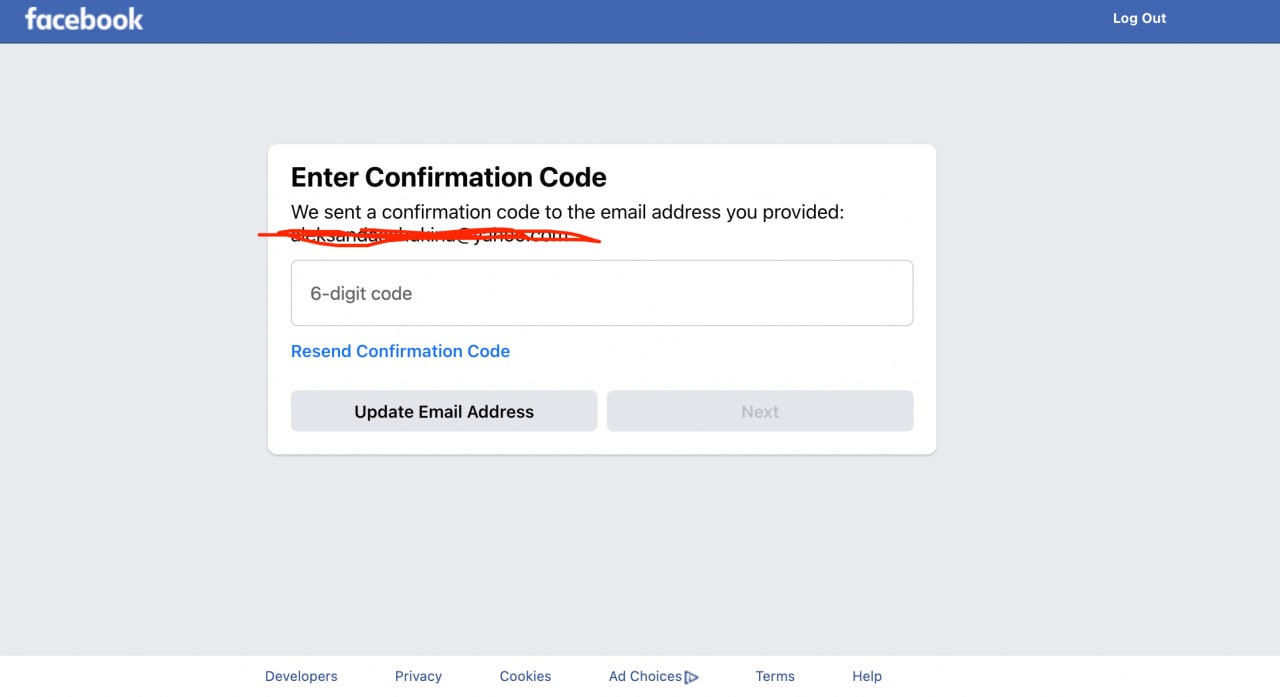Click the red scribble over the email

pyautogui.click(x=430, y=237)
